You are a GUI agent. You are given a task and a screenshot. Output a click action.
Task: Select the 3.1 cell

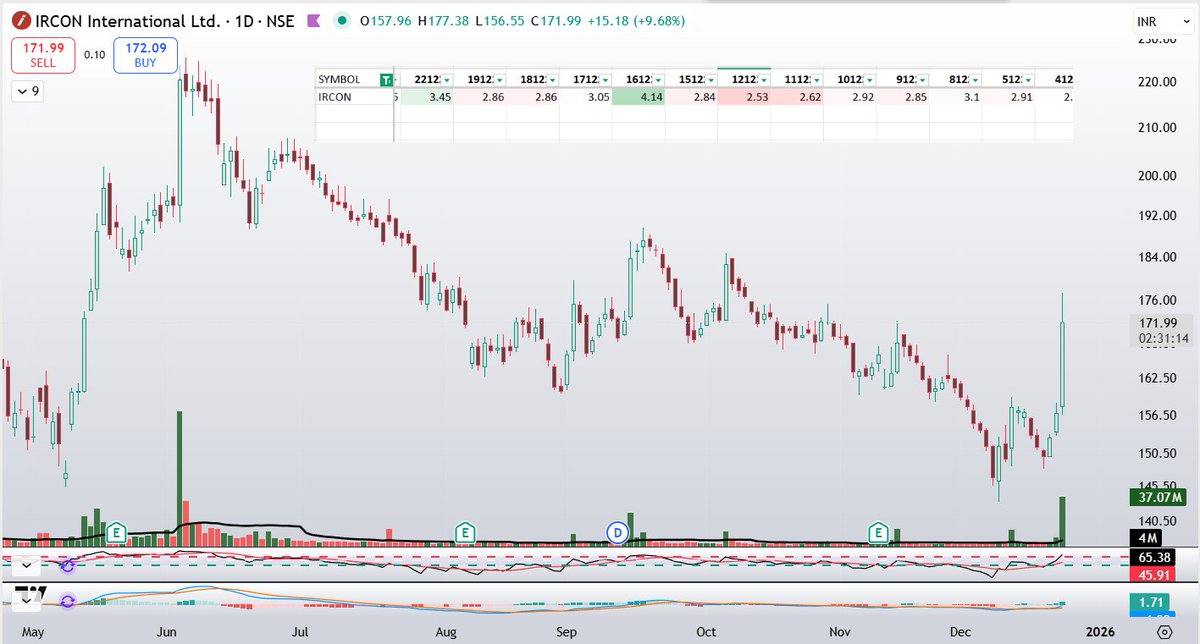(956, 97)
